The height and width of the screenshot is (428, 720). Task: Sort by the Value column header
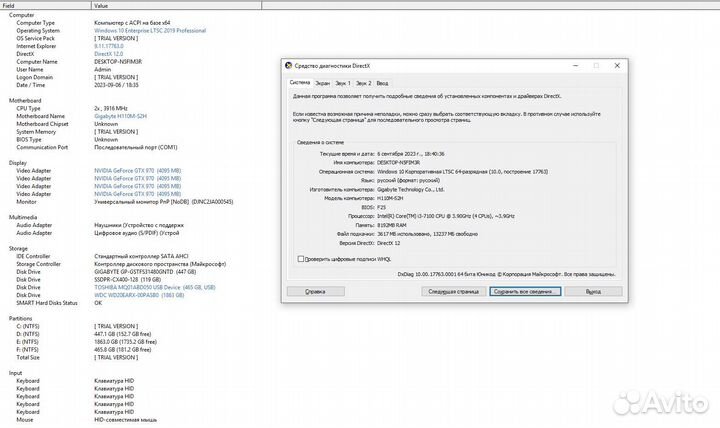click(176, 6)
